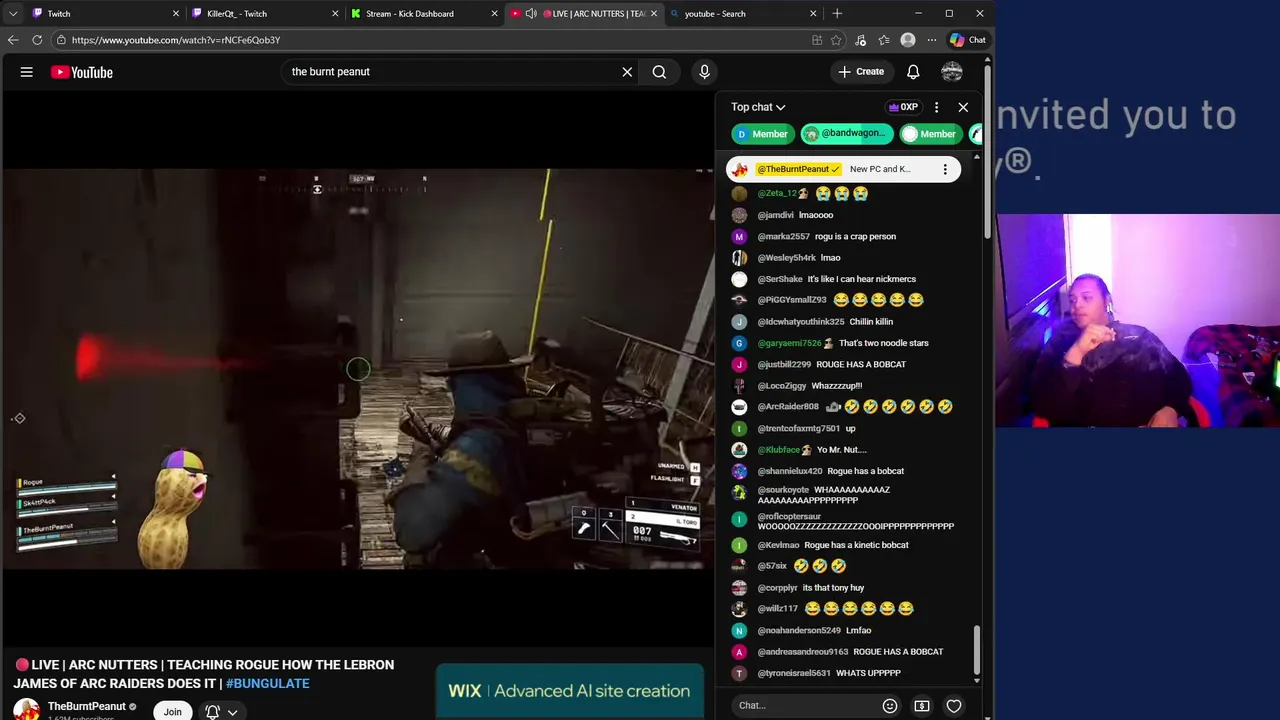
Task: Click chat user @marka2557
Action: 783,237
